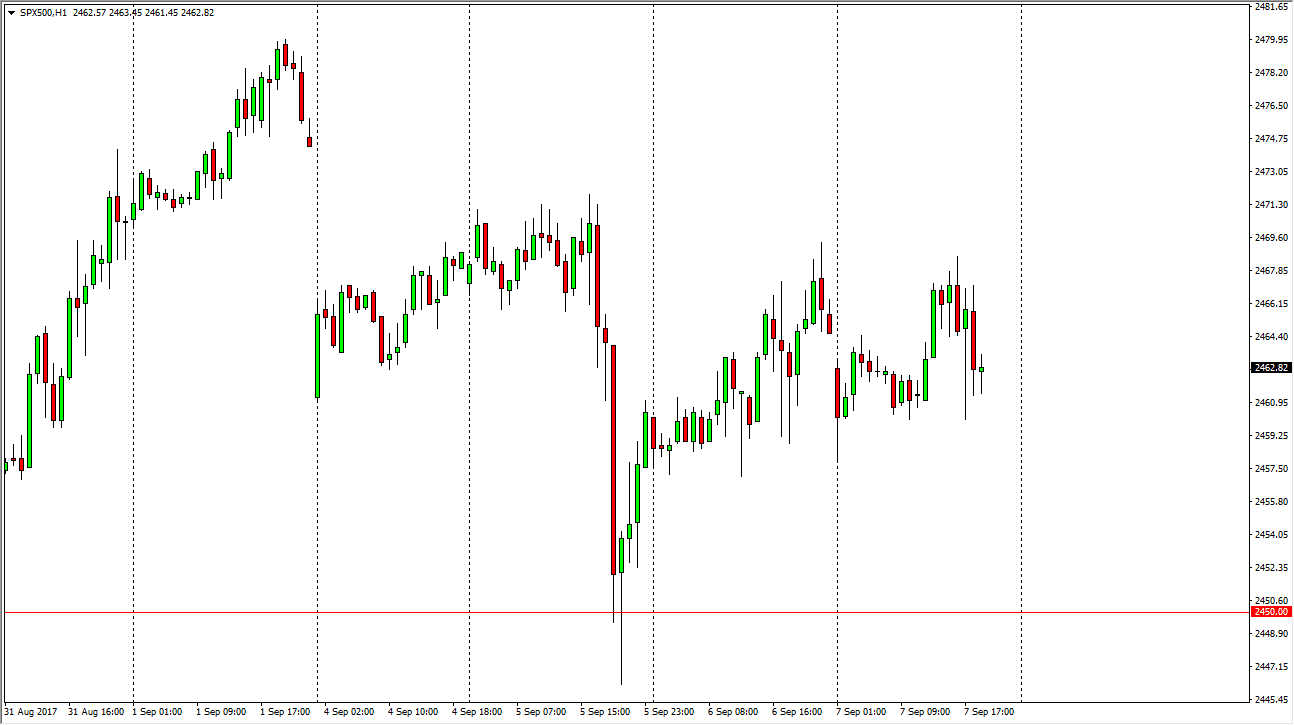Click the last small green candle on chart

981,369
